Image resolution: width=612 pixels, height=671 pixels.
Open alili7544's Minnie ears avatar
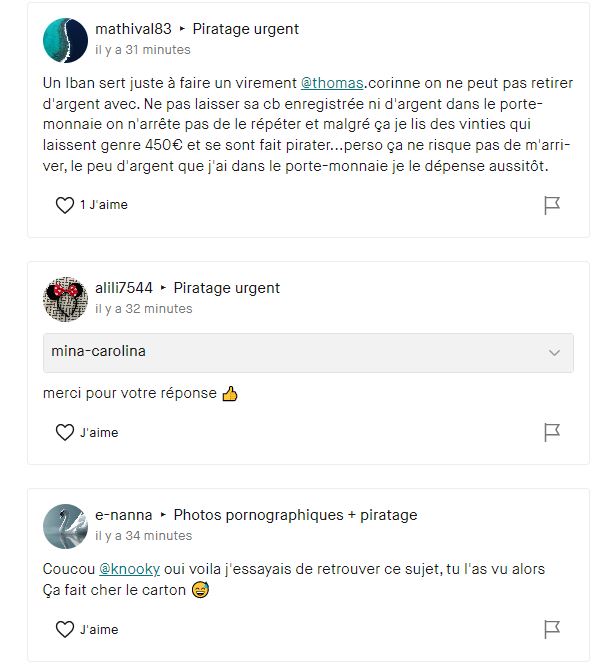click(65, 299)
